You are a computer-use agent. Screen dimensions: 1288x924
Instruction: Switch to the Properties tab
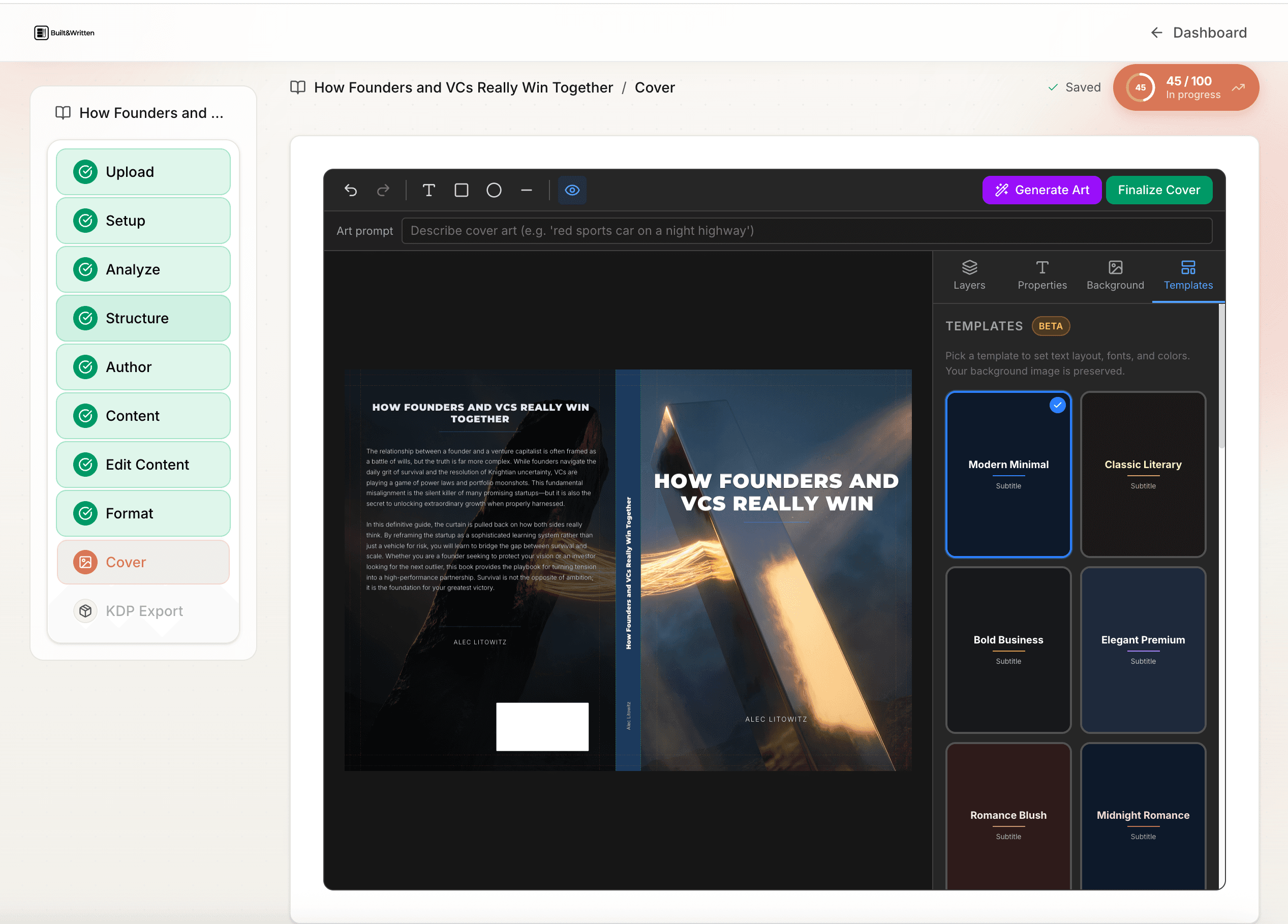[x=1042, y=276]
